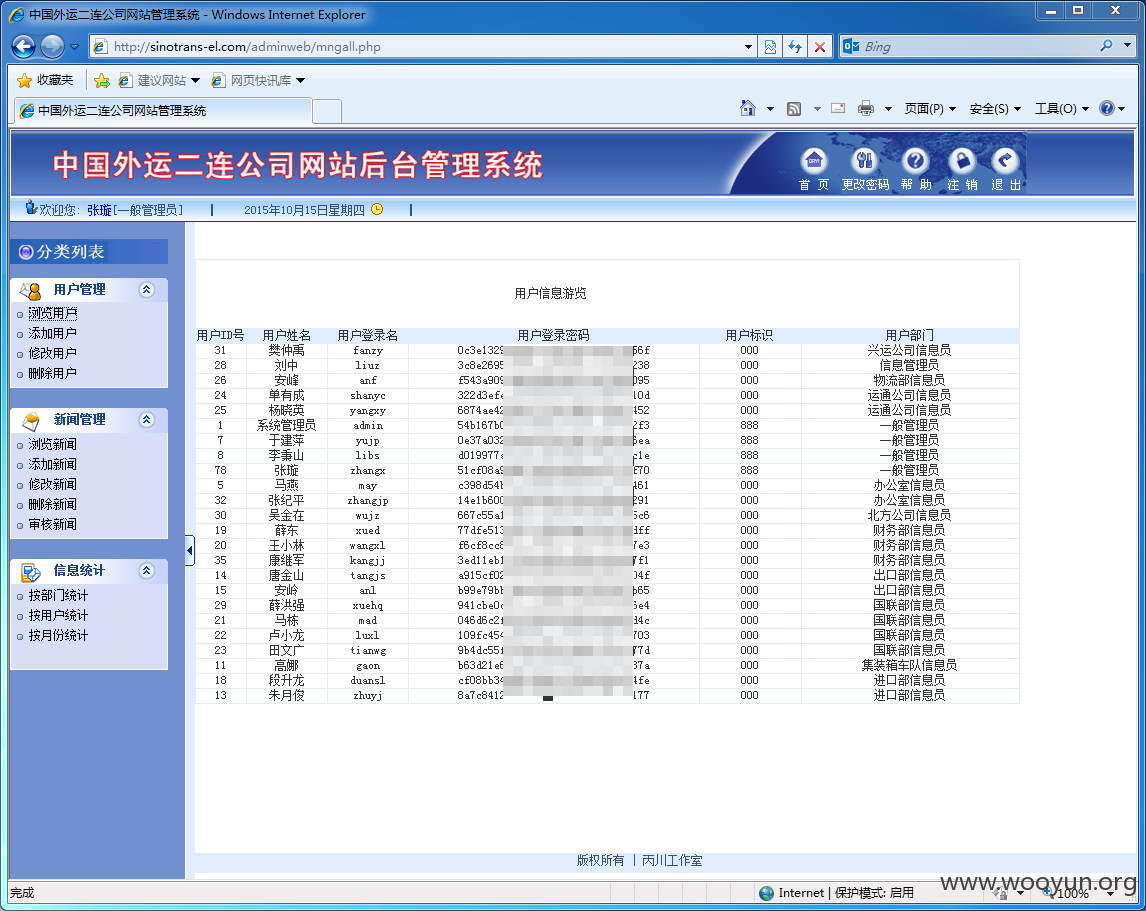Screen dimensions: 1146x911
Task: Click add to favorites bar star icon
Action: (102, 80)
